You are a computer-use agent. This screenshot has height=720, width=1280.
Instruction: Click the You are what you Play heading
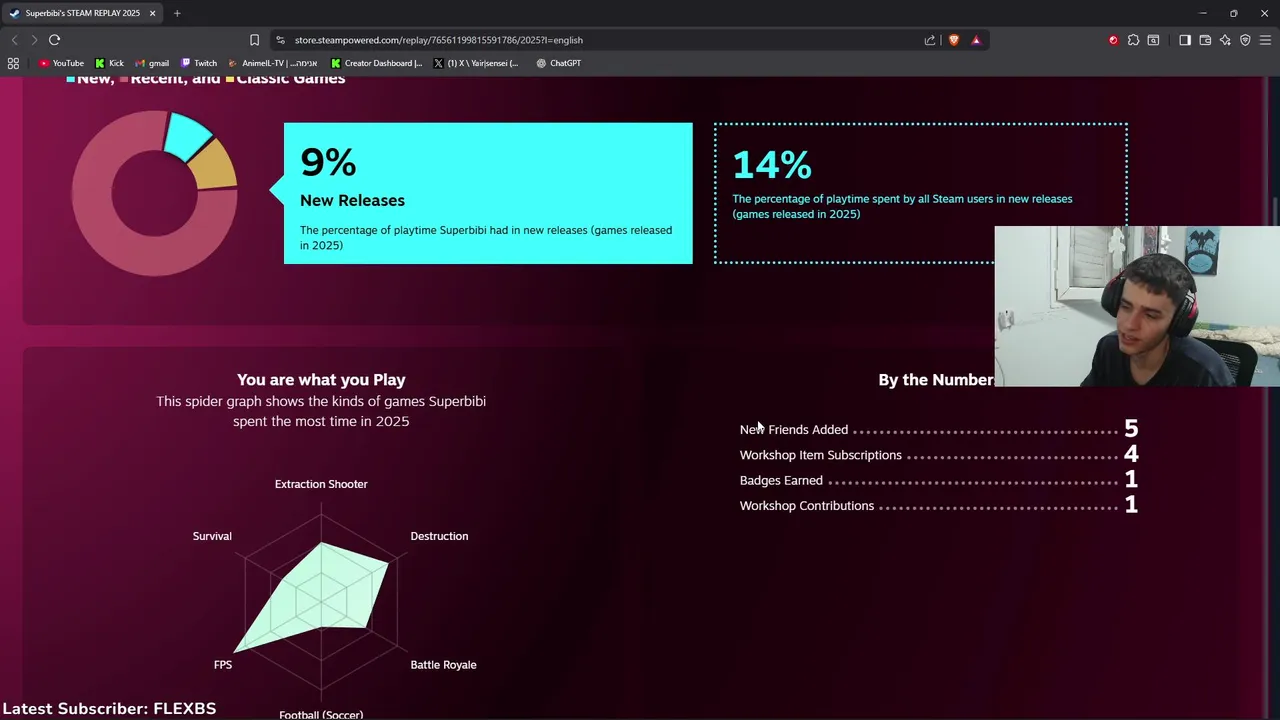pos(321,380)
